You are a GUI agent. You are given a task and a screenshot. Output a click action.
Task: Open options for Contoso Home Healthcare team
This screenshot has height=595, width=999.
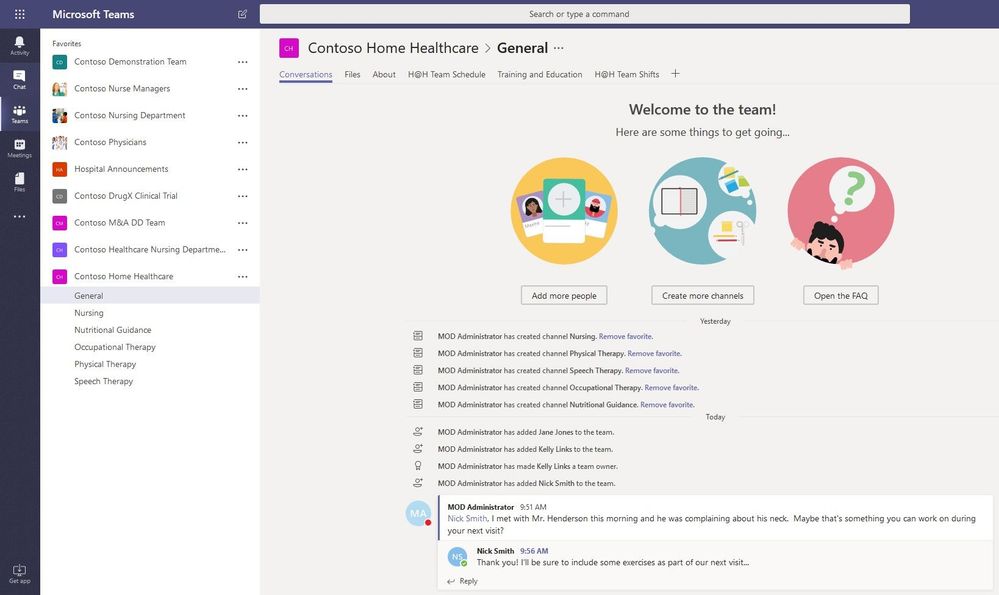[x=243, y=276]
